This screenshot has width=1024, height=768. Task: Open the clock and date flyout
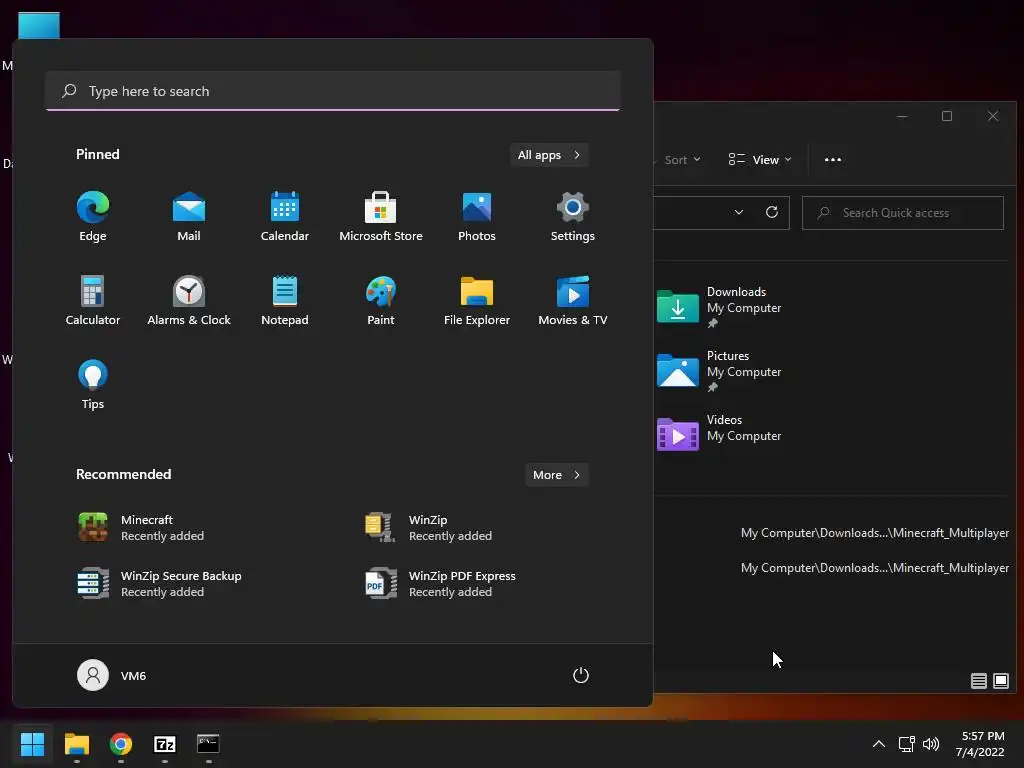coord(982,744)
